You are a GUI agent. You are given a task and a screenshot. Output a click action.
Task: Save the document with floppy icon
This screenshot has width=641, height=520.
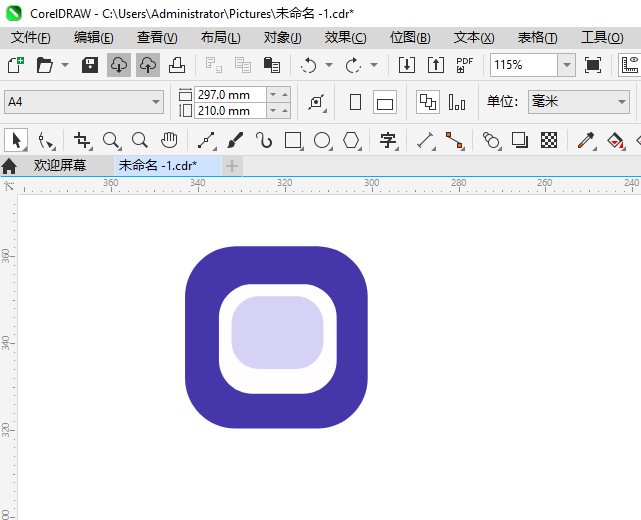90,65
